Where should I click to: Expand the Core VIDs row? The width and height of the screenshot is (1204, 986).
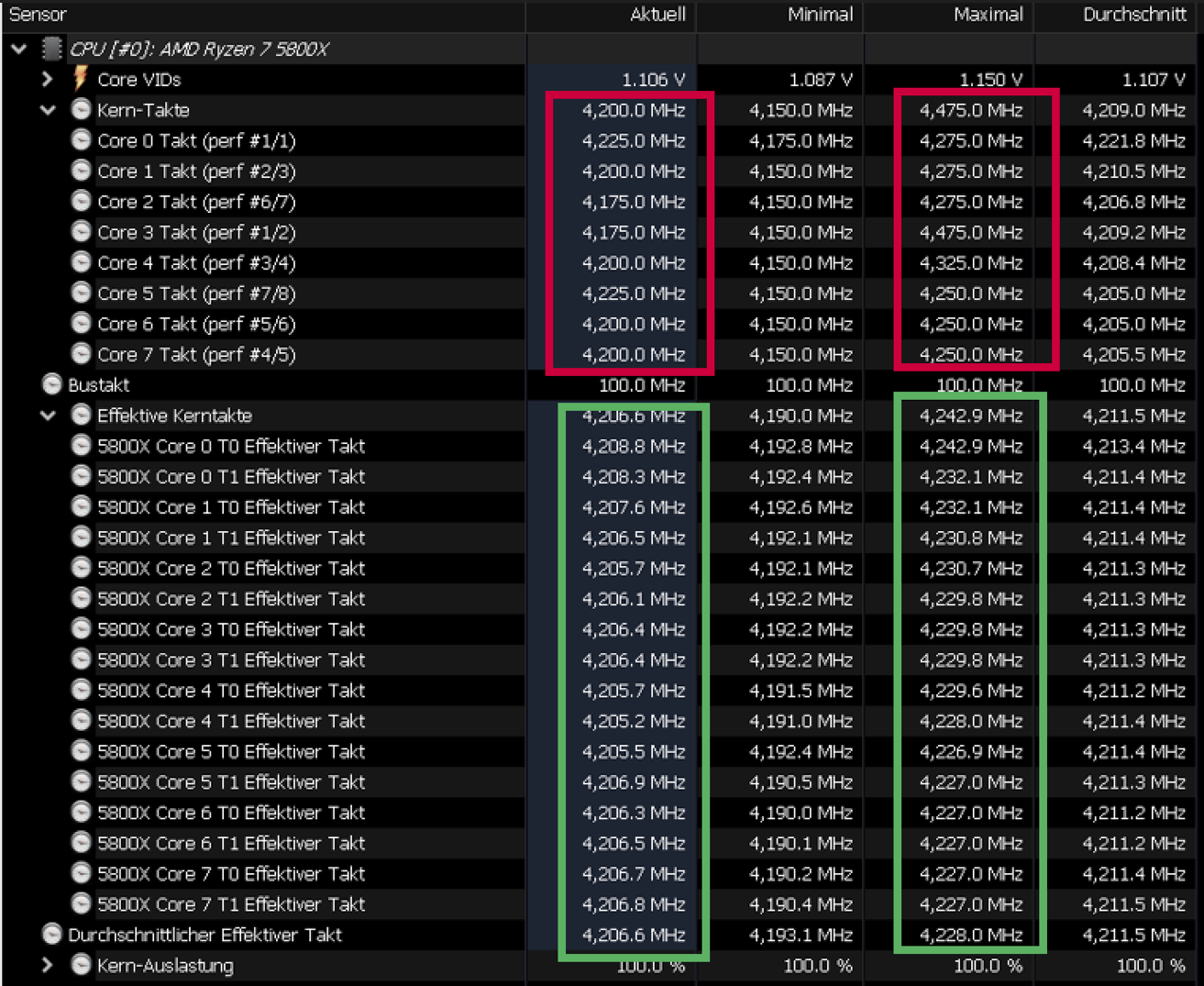click(x=47, y=80)
